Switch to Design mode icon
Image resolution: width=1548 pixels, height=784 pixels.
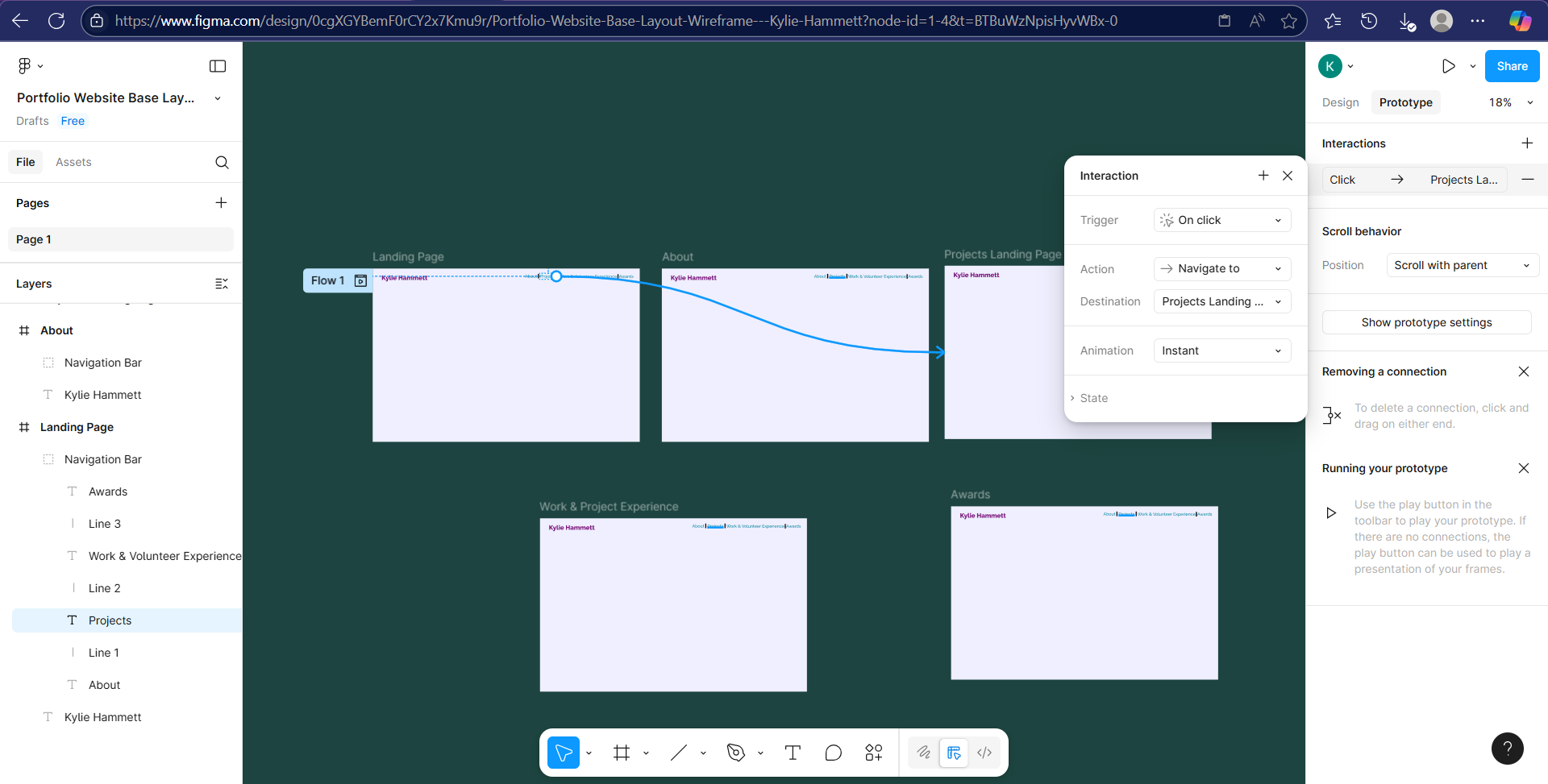click(954, 753)
